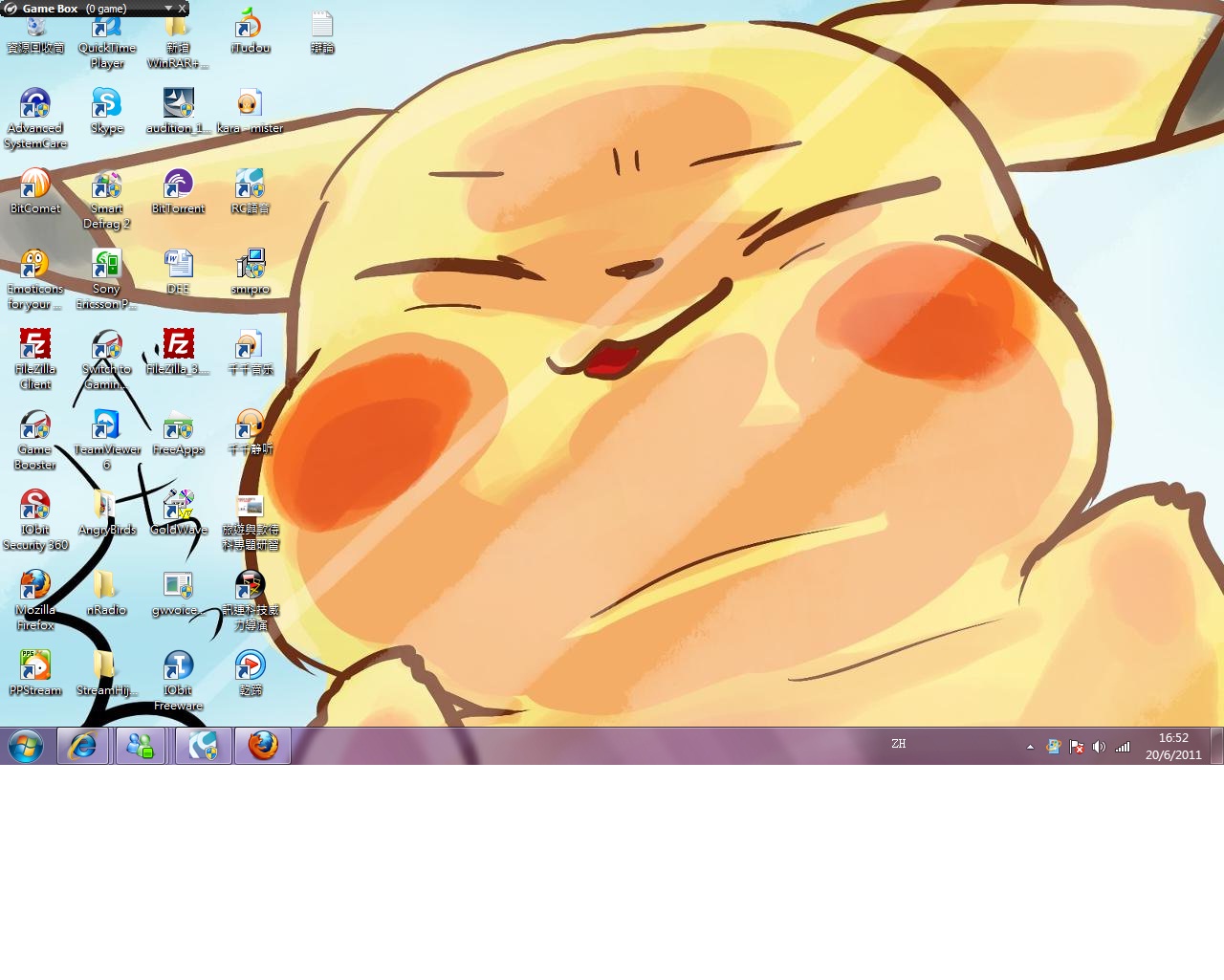Select the DEE Word document
Screen dimensions: 1224x980
(x=178, y=264)
